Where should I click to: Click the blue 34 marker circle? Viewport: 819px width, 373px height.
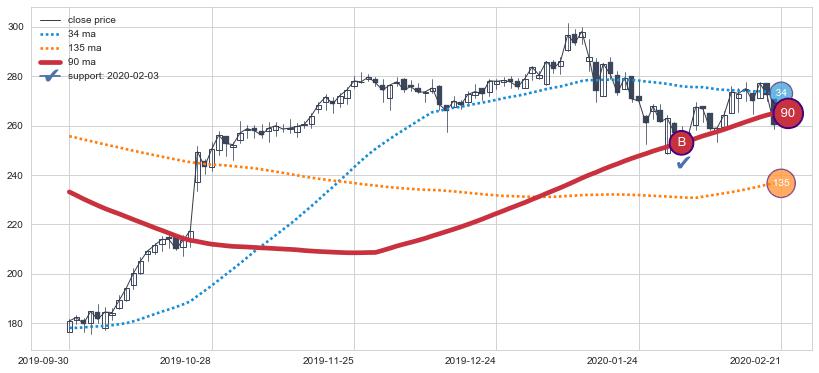[781, 93]
